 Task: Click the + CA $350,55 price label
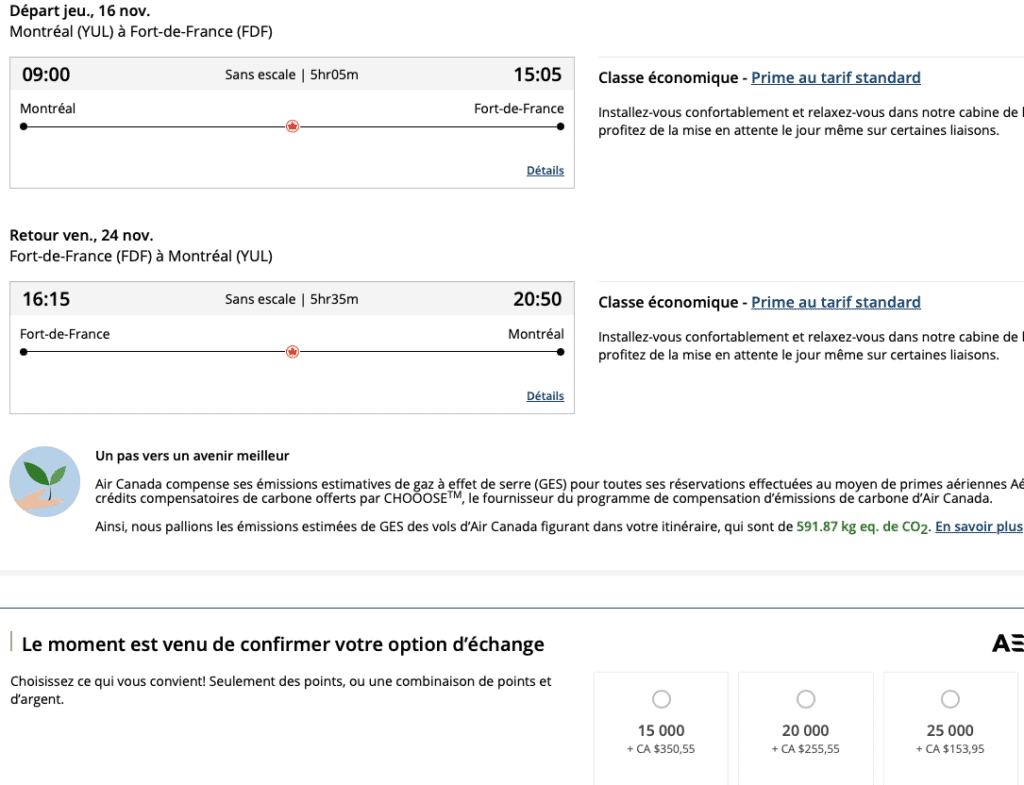661,749
